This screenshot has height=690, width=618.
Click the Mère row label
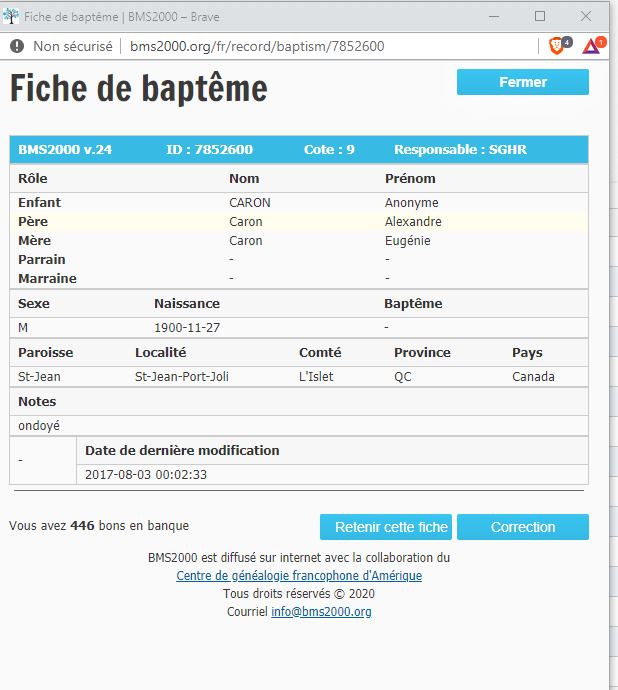34,241
